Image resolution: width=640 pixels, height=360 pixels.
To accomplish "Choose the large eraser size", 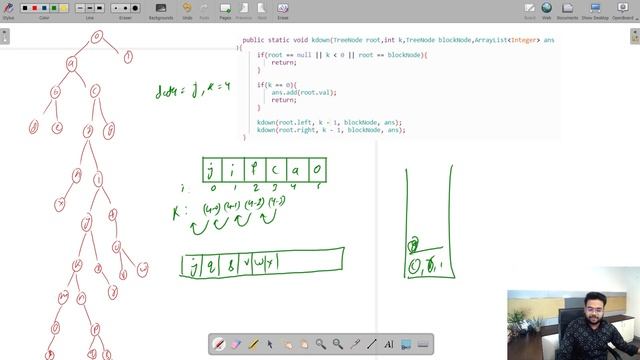I will tap(135, 8).
